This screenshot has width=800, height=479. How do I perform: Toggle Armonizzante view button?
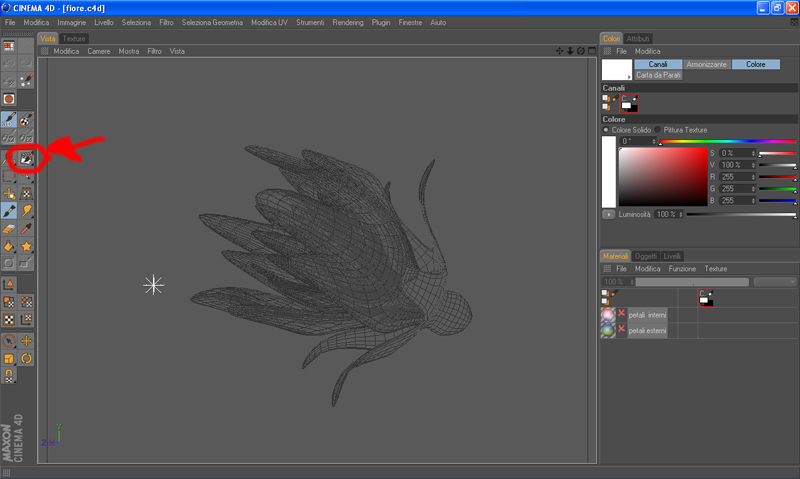(706, 64)
